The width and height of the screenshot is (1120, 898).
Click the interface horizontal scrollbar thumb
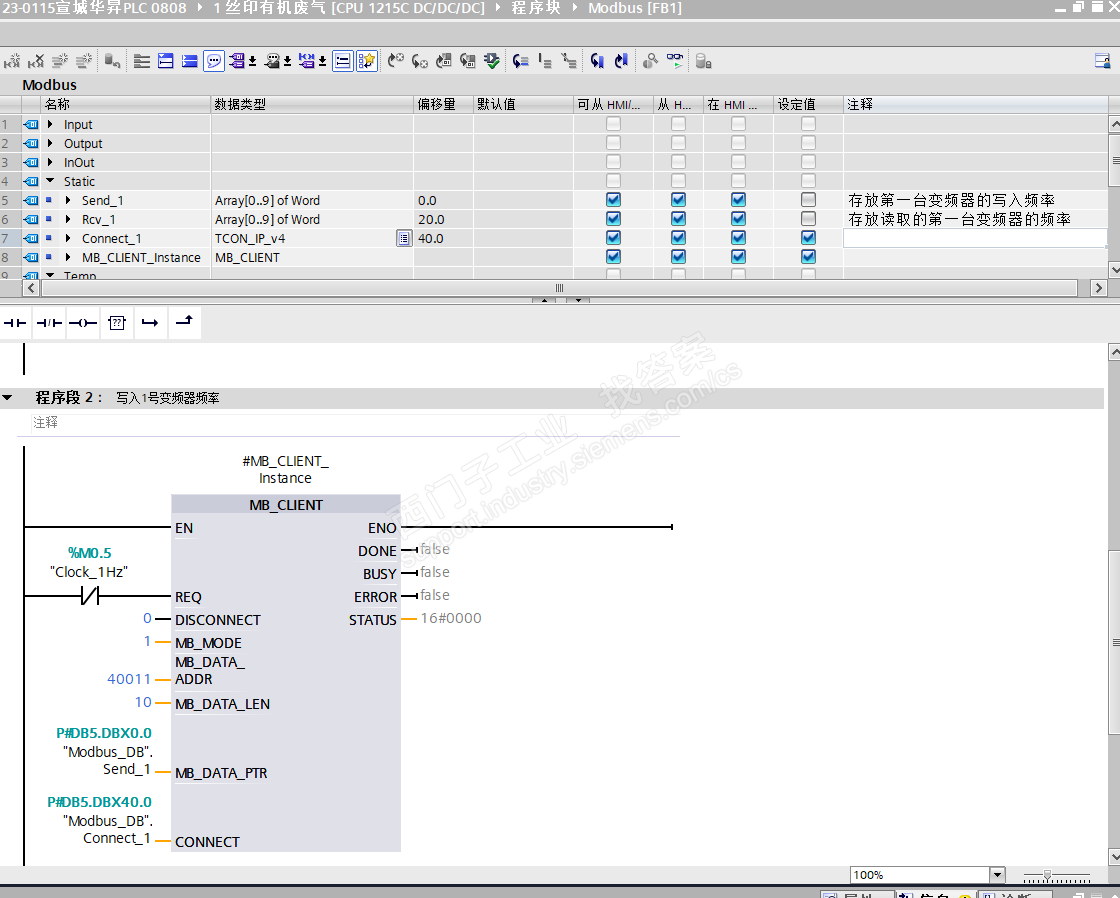point(559,288)
